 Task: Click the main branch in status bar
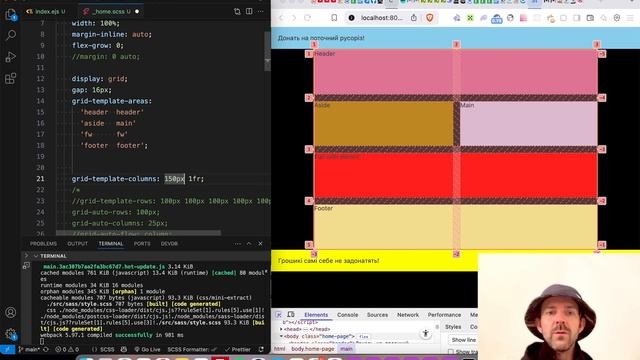pos(29,350)
